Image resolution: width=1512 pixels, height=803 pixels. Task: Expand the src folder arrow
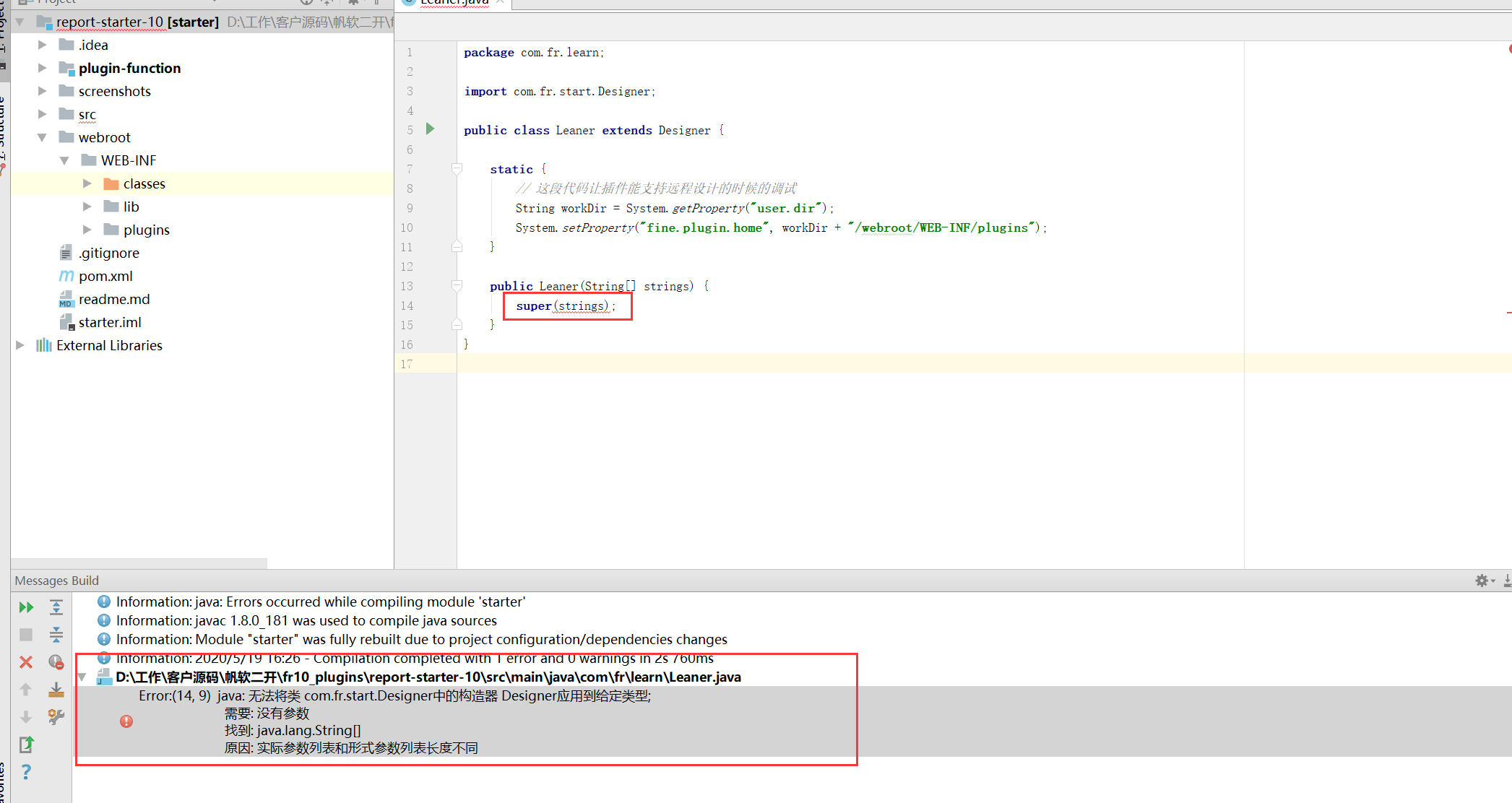tap(43, 114)
